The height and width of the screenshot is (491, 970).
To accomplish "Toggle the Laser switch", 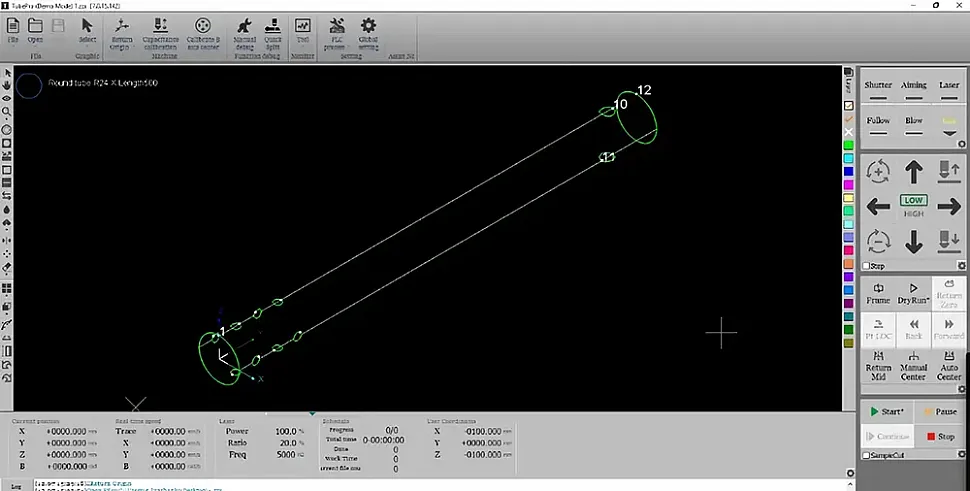I will point(949,90).
